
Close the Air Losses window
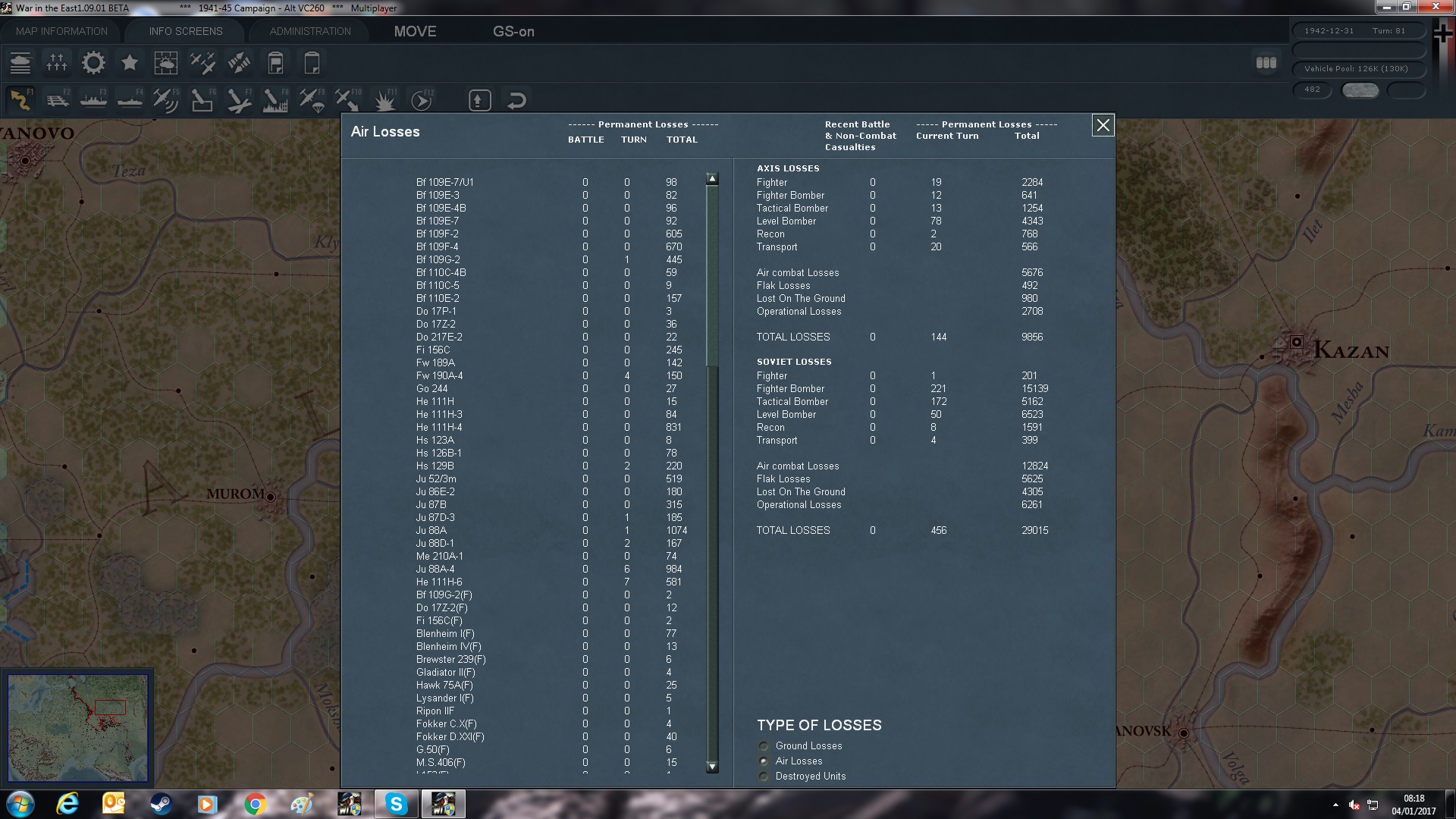tap(1103, 125)
